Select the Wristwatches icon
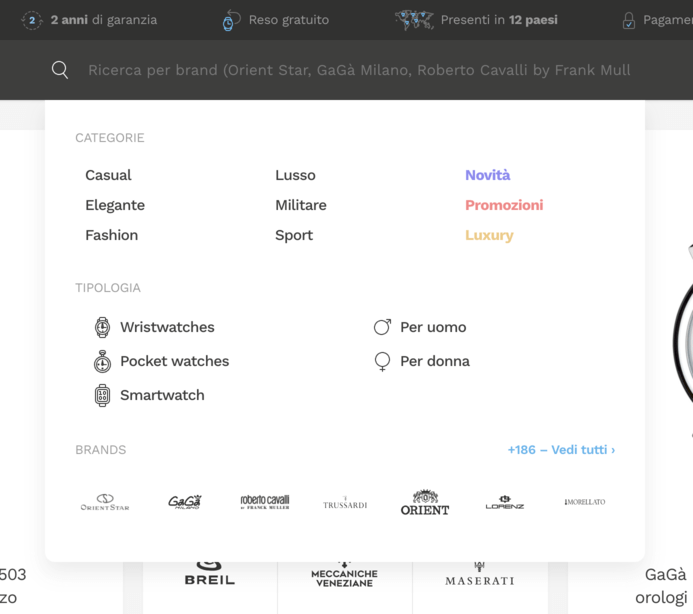Image resolution: width=693 pixels, height=614 pixels. tap(102, 327)
